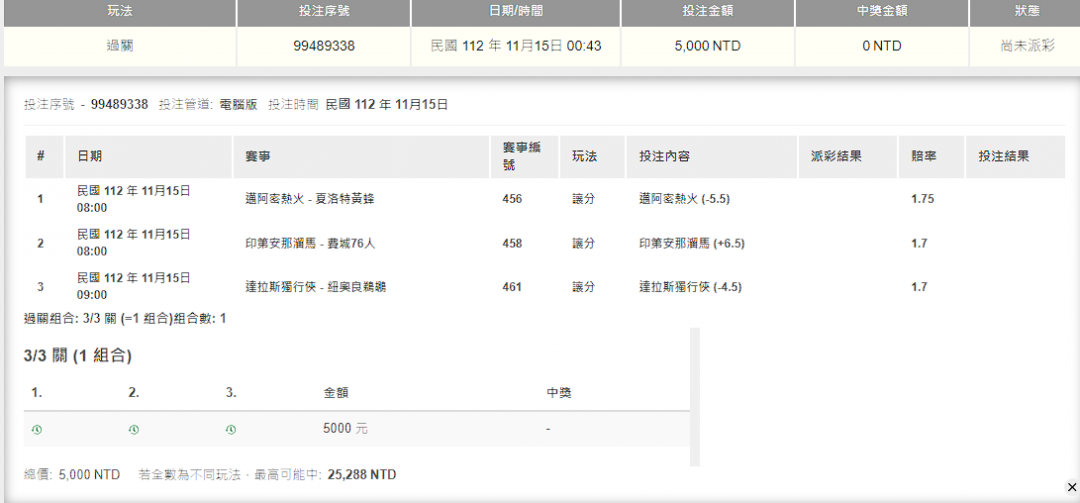Image resolution: width=1080 pixels, height=503 pixels.
Task: Click the 投注內容 column header
Action: 712,156
